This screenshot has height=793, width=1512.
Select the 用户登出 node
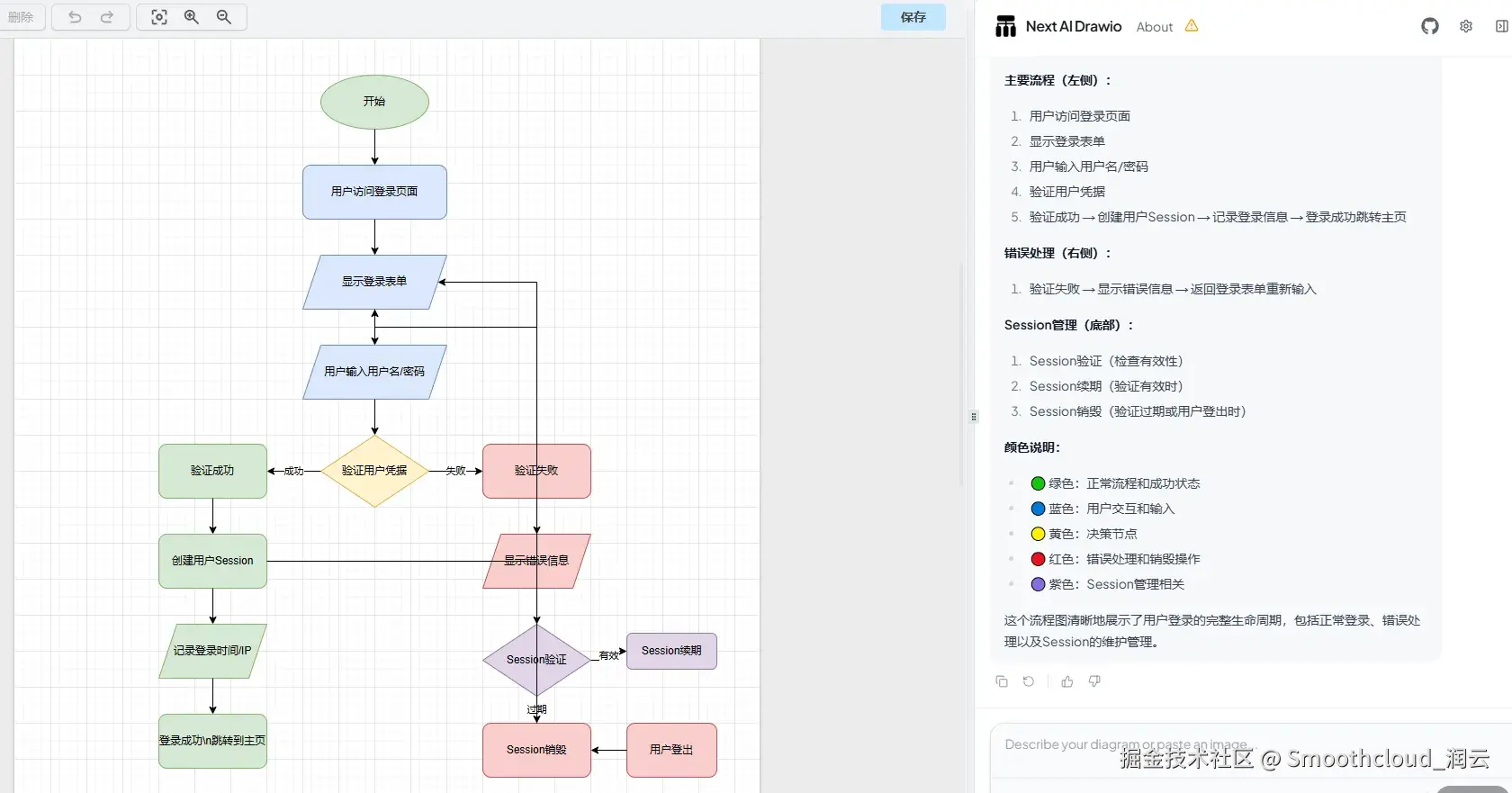671,750
